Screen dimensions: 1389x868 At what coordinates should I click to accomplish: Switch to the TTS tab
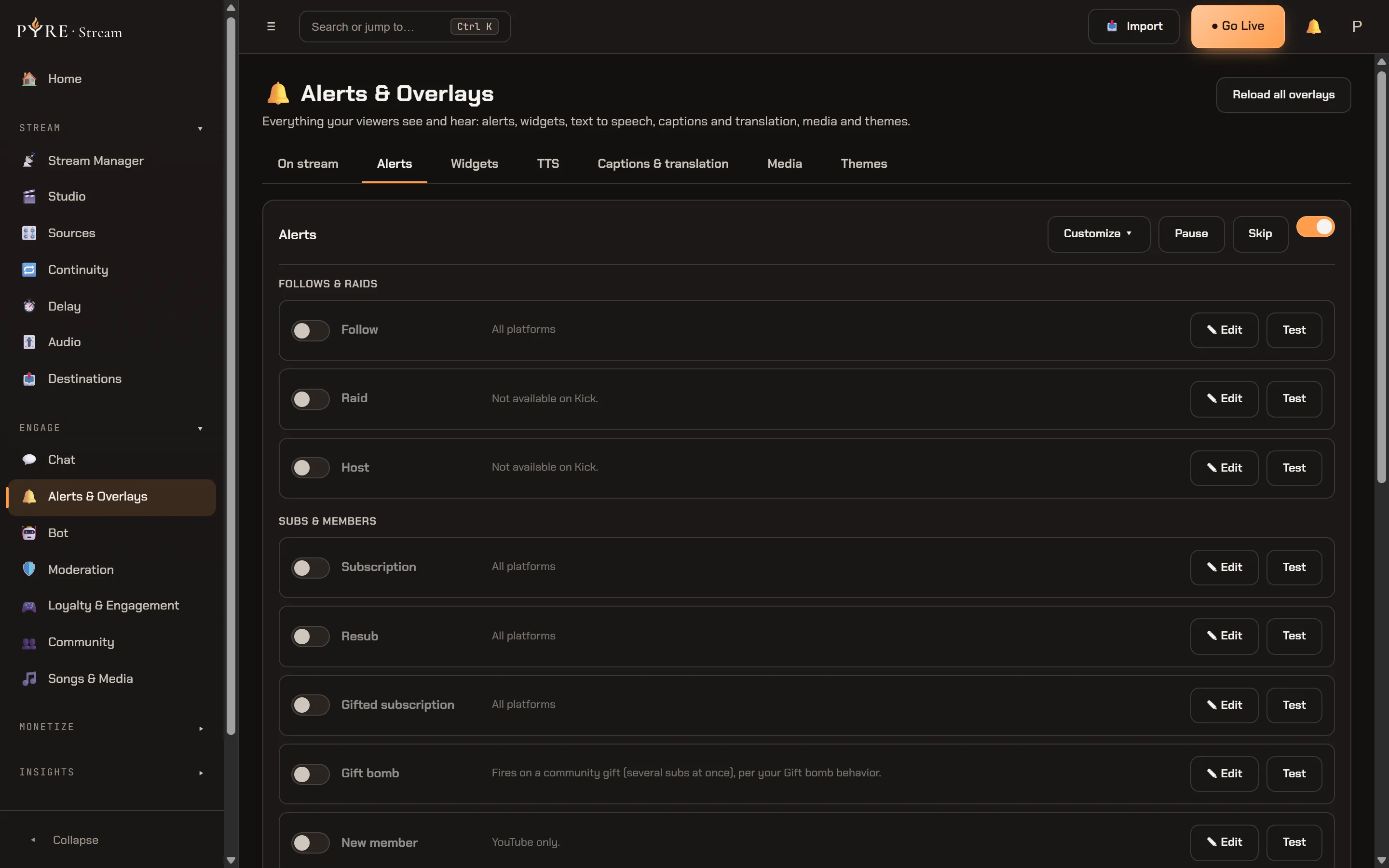547,163
